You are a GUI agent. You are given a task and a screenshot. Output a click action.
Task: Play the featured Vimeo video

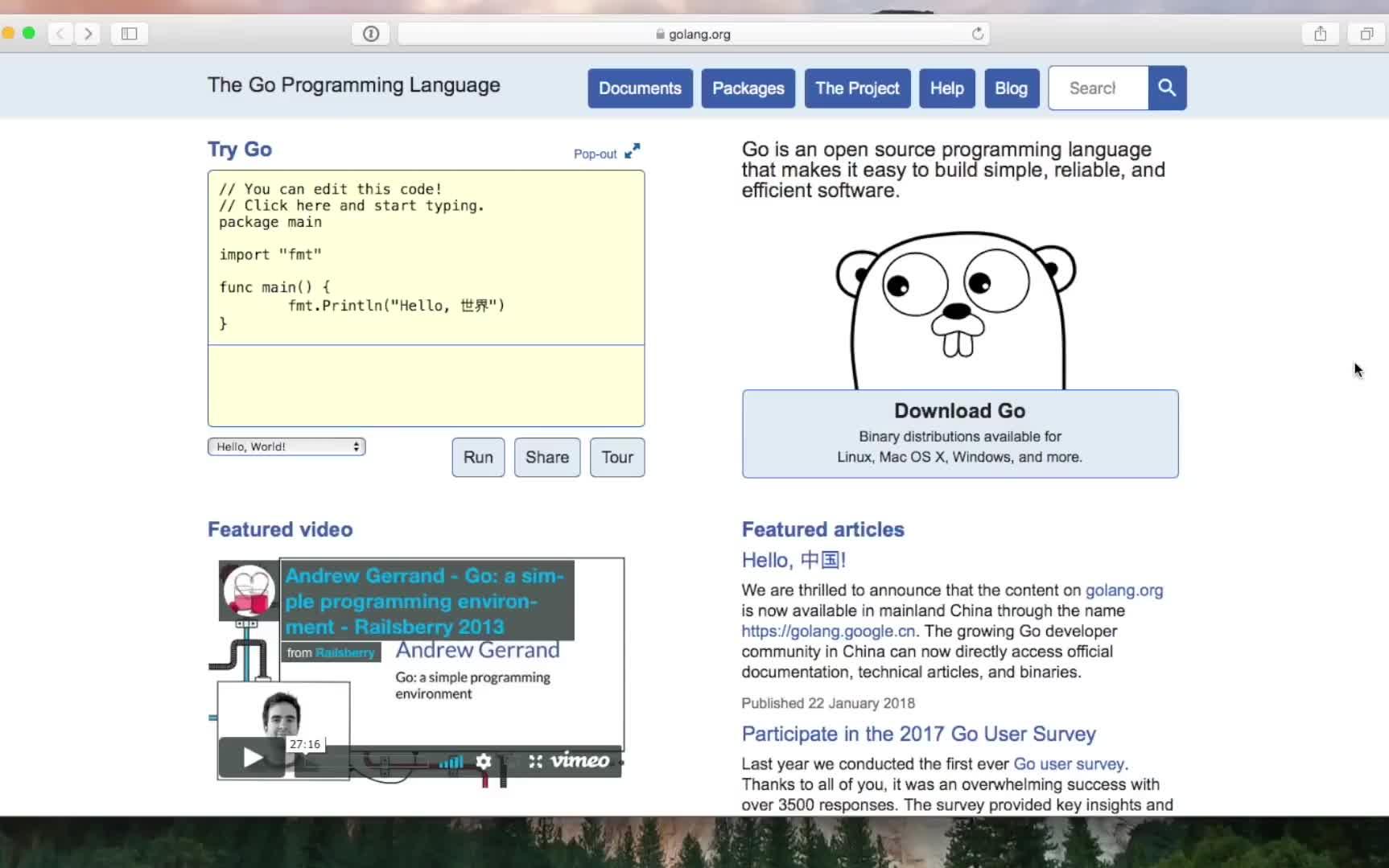[x=252, y=758]
